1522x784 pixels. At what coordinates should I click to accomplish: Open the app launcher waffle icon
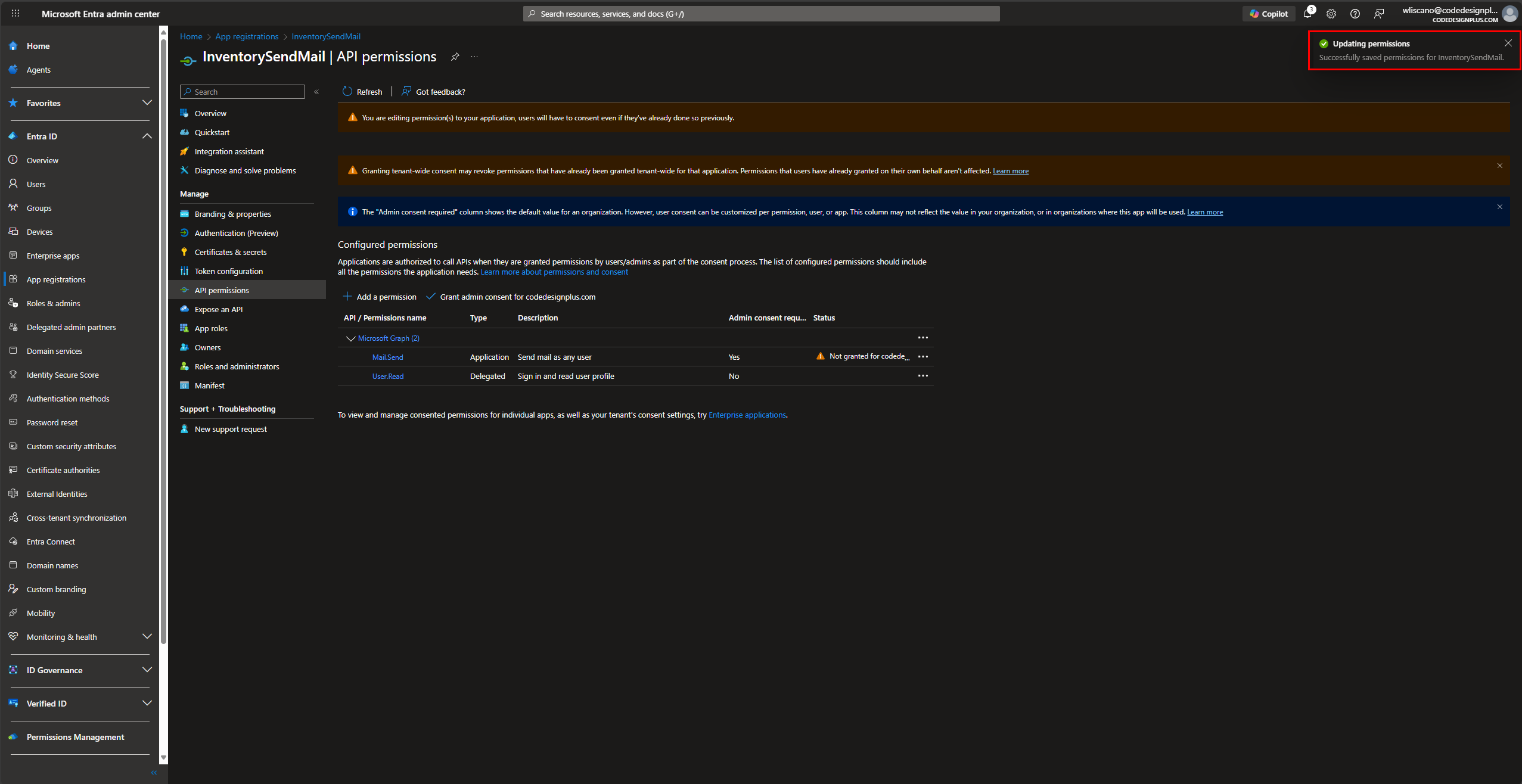[x=15, y=13]
